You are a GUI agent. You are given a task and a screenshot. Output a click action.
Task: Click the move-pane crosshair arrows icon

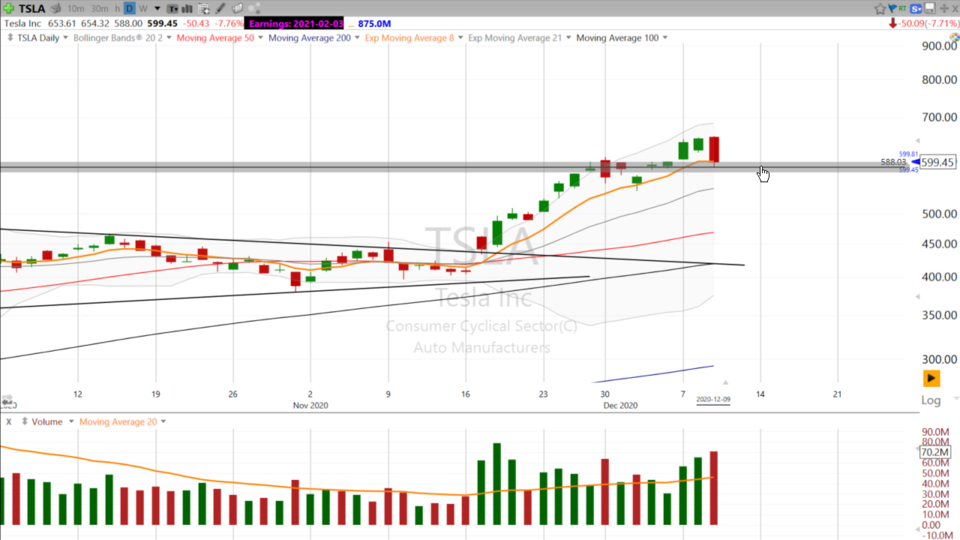click(x=943, y=9)
